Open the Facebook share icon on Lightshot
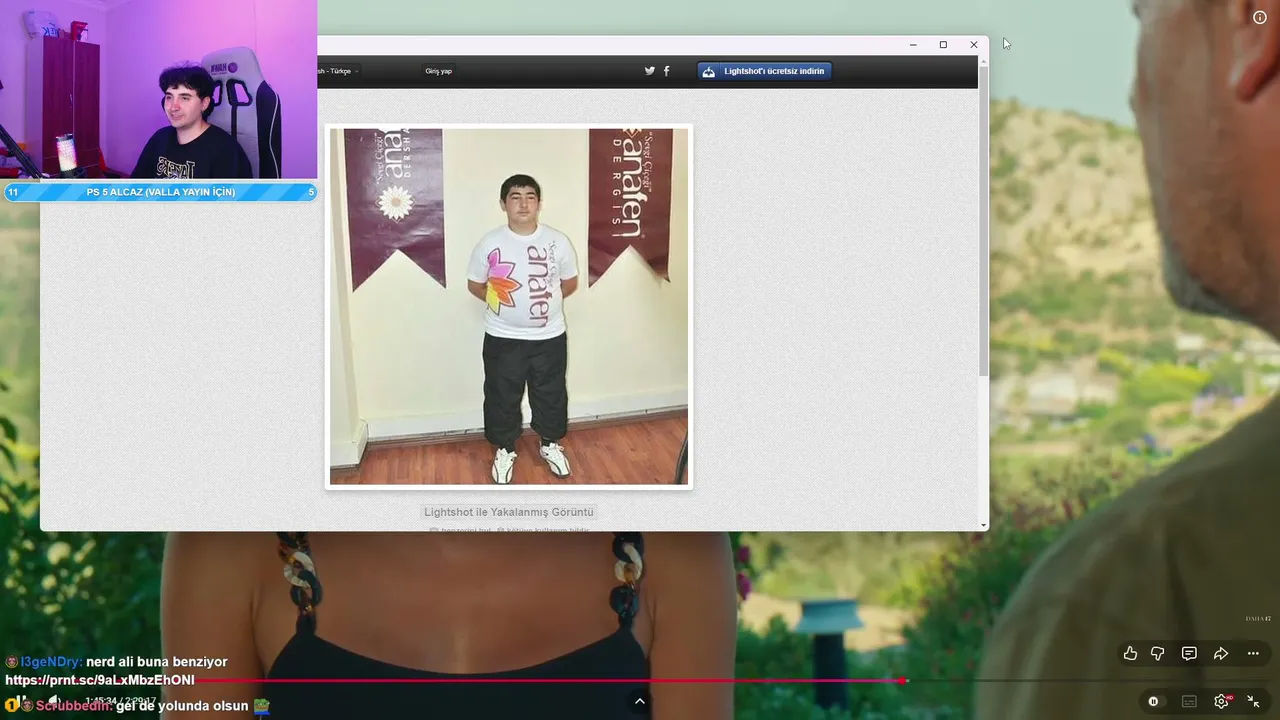This screenshot has height=720, width=1280. click(x=667, y=71)
